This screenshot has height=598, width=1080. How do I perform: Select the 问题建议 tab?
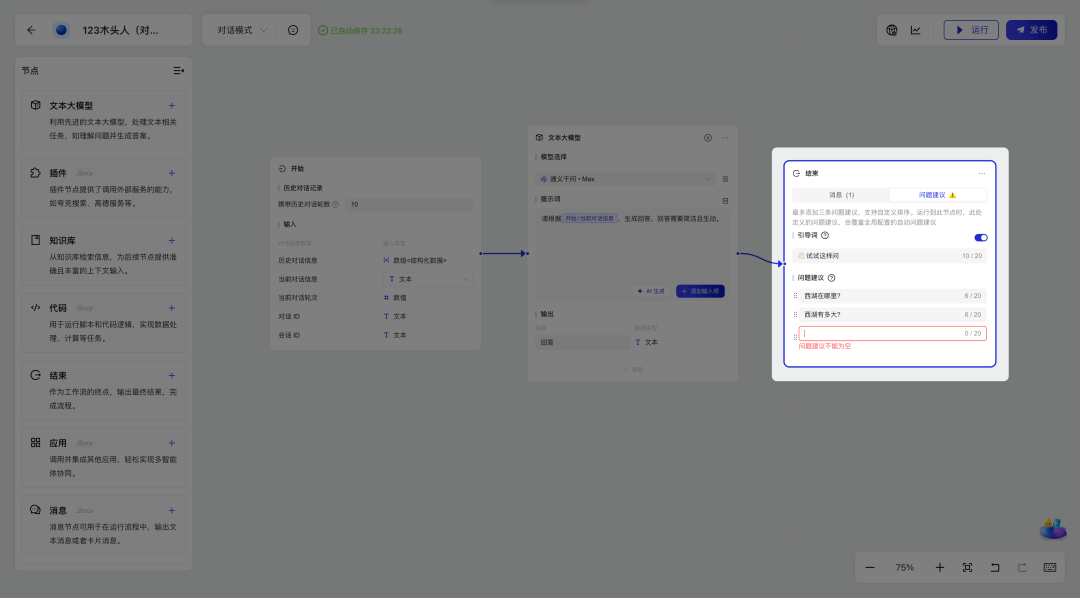(x=937, y=195)
